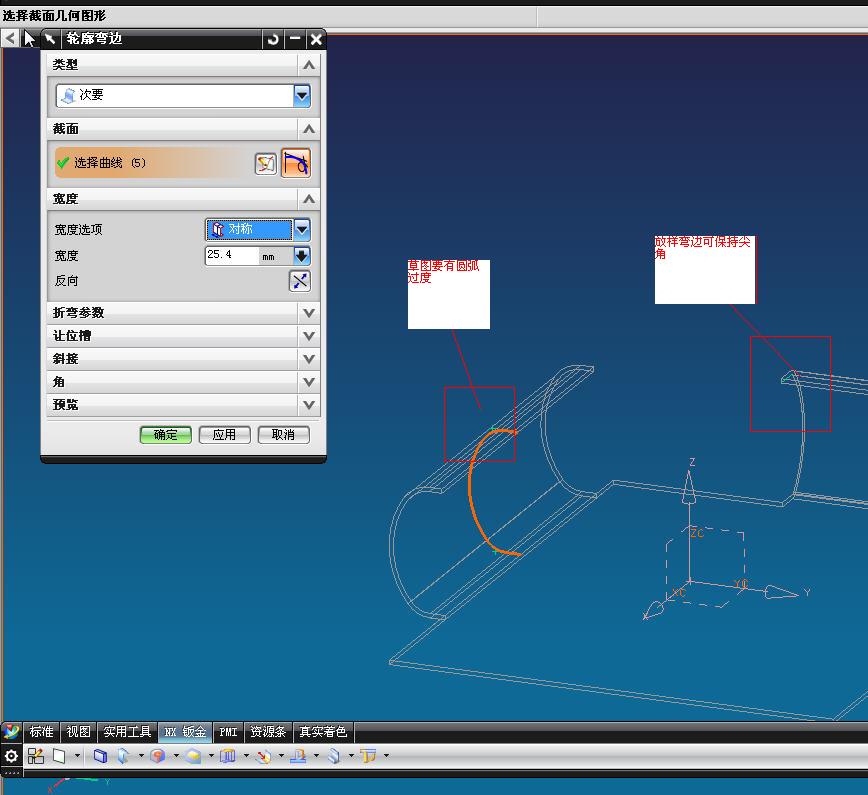Open dropdown arrow next to Flange tool icon
Screen dimensions: 868x795
pyautogui.click(x=141, y=755)
